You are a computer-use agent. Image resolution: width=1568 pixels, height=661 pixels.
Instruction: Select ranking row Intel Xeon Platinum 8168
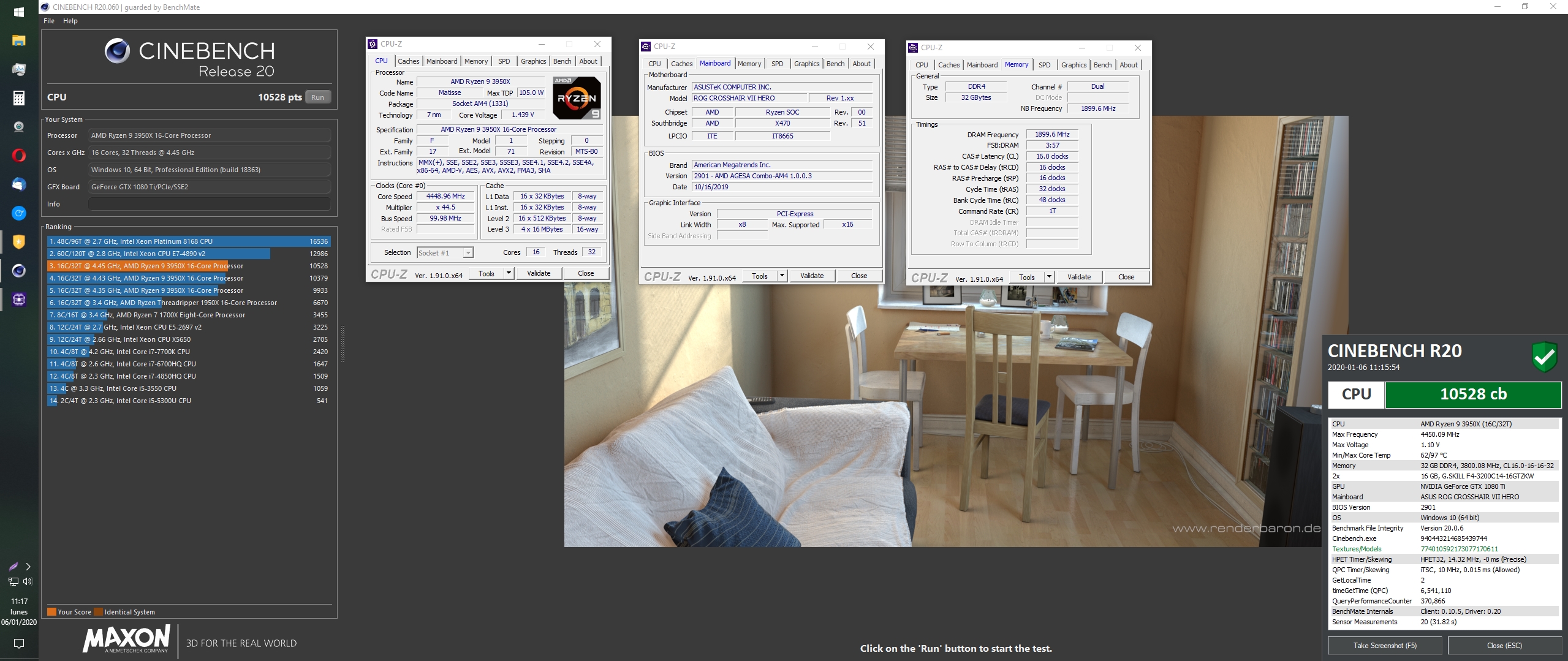[x=189, y=241]
